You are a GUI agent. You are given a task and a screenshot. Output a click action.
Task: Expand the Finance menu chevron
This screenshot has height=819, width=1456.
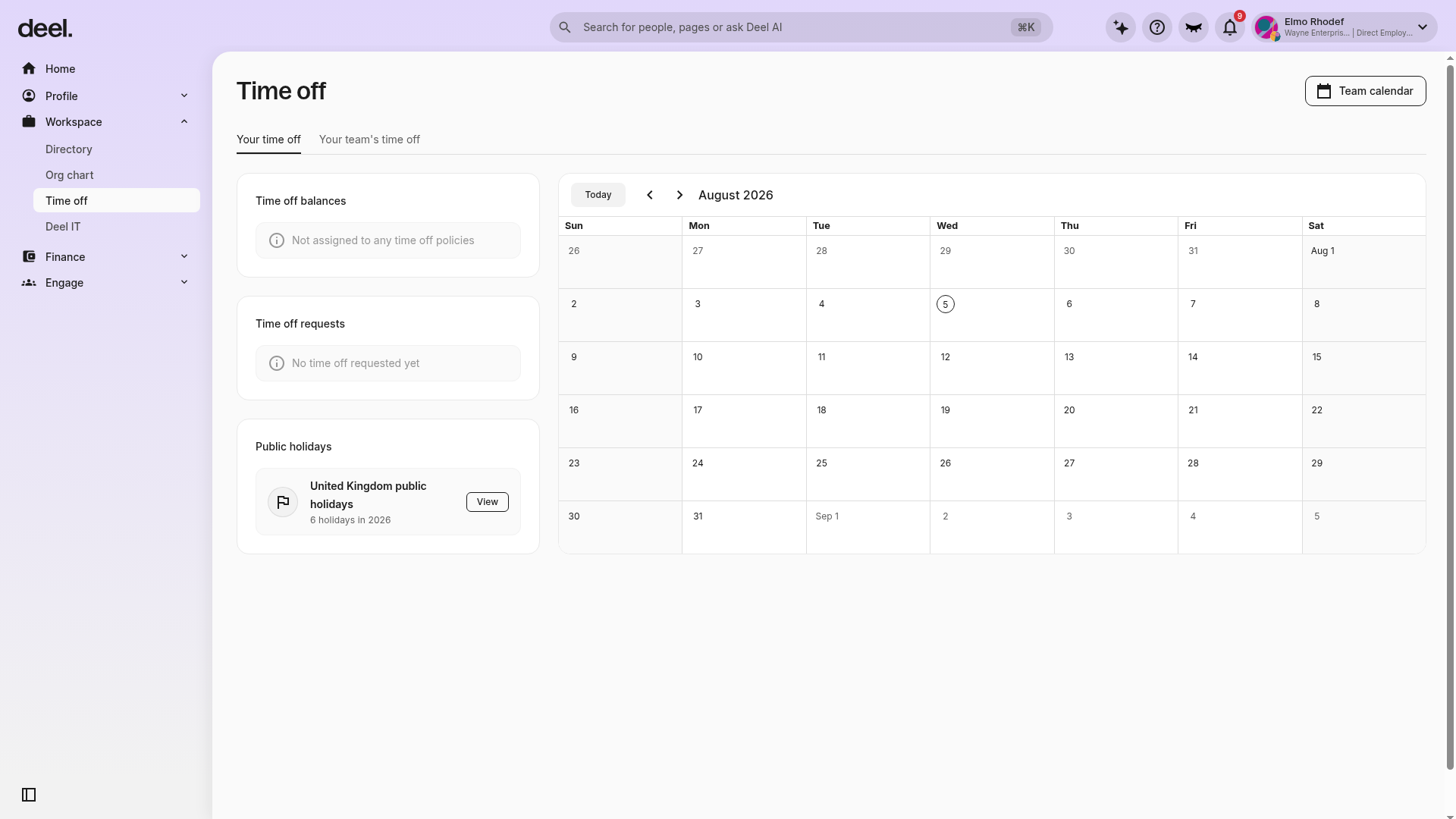184,256
